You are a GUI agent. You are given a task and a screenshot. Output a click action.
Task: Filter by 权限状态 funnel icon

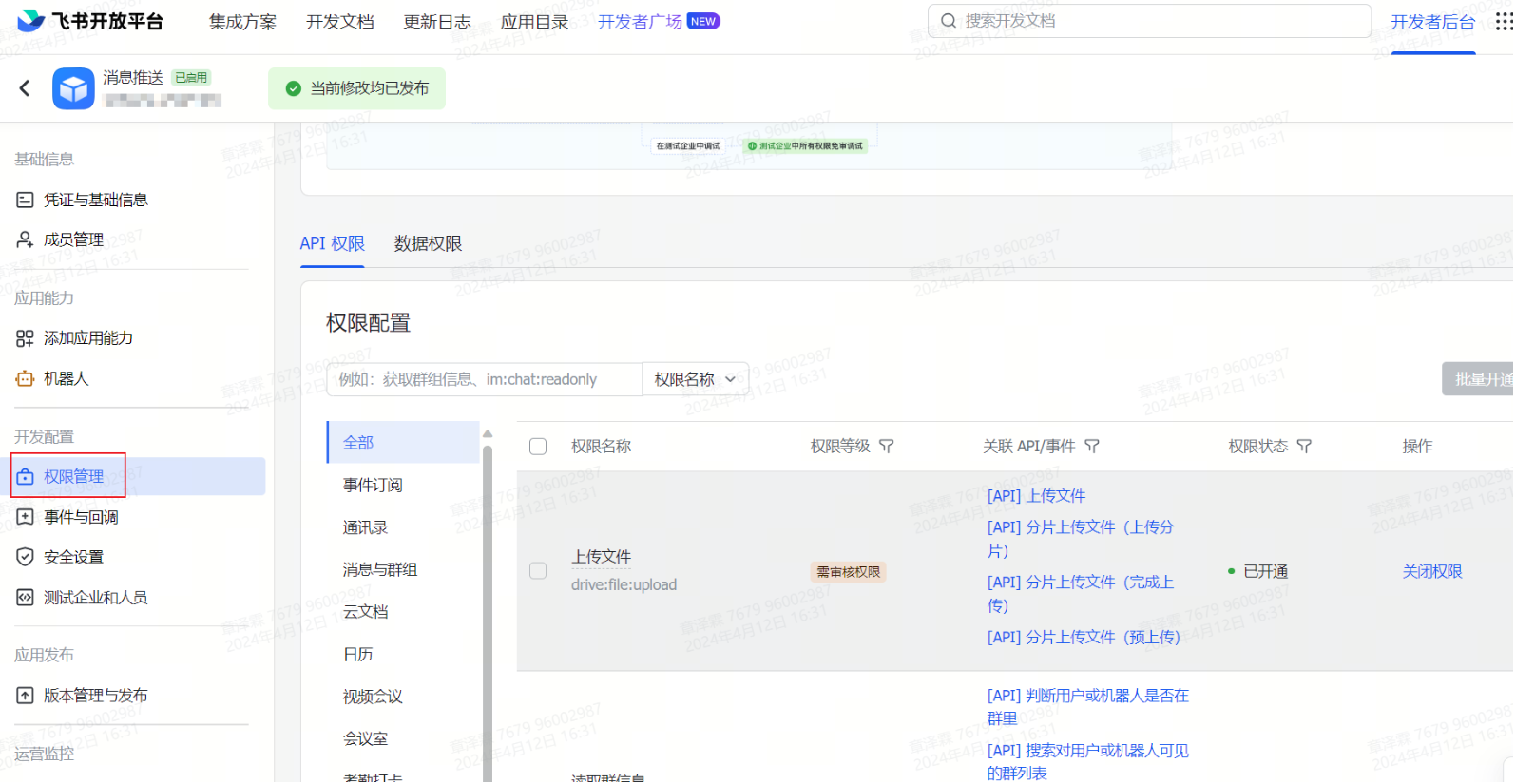tap(1304, 446)
